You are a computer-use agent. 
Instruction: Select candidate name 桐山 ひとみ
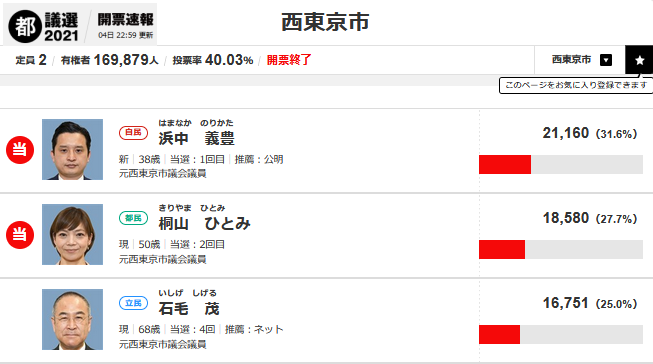click(204, 224)
